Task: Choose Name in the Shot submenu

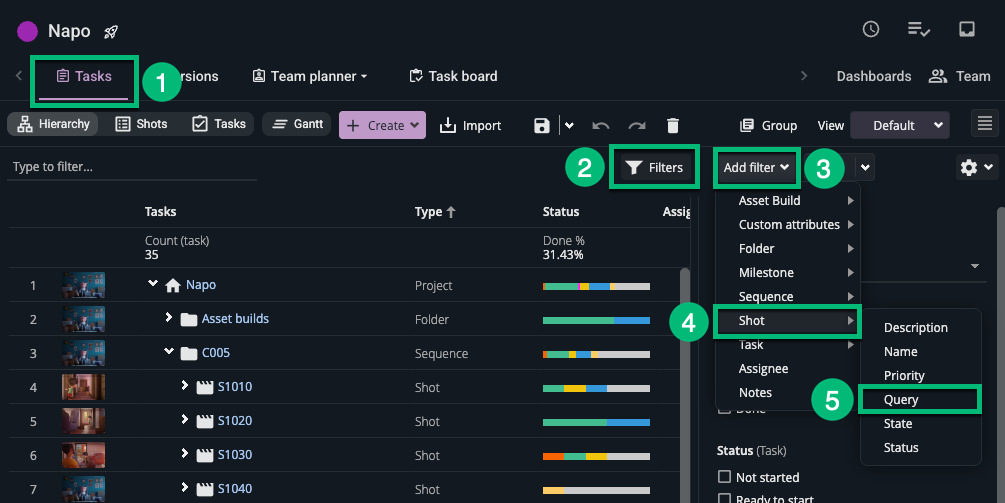Action: pyautogui.click(x=920, y=352)
